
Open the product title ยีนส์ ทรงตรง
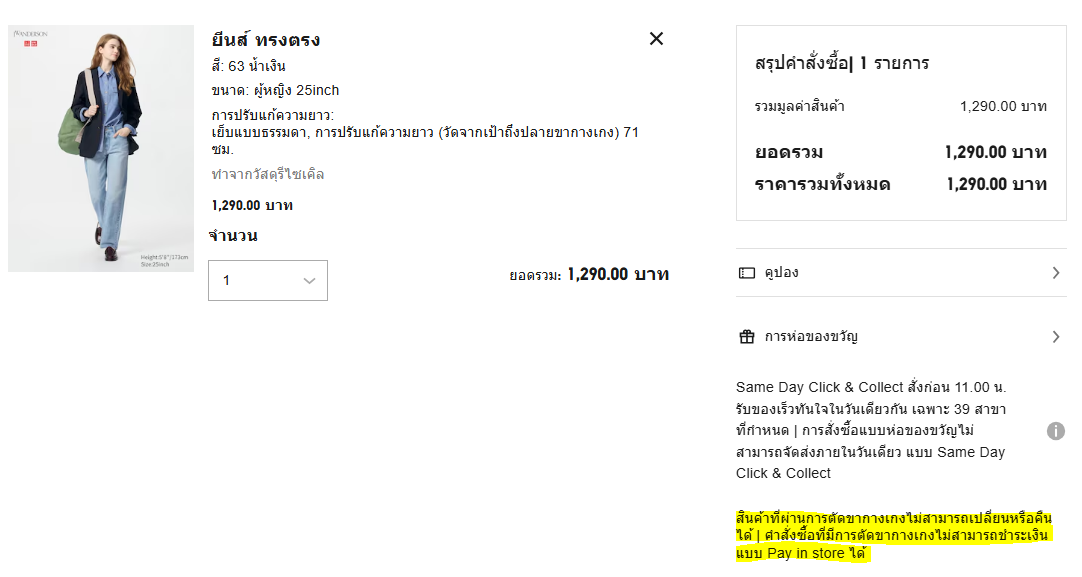(x=265, y=40)
